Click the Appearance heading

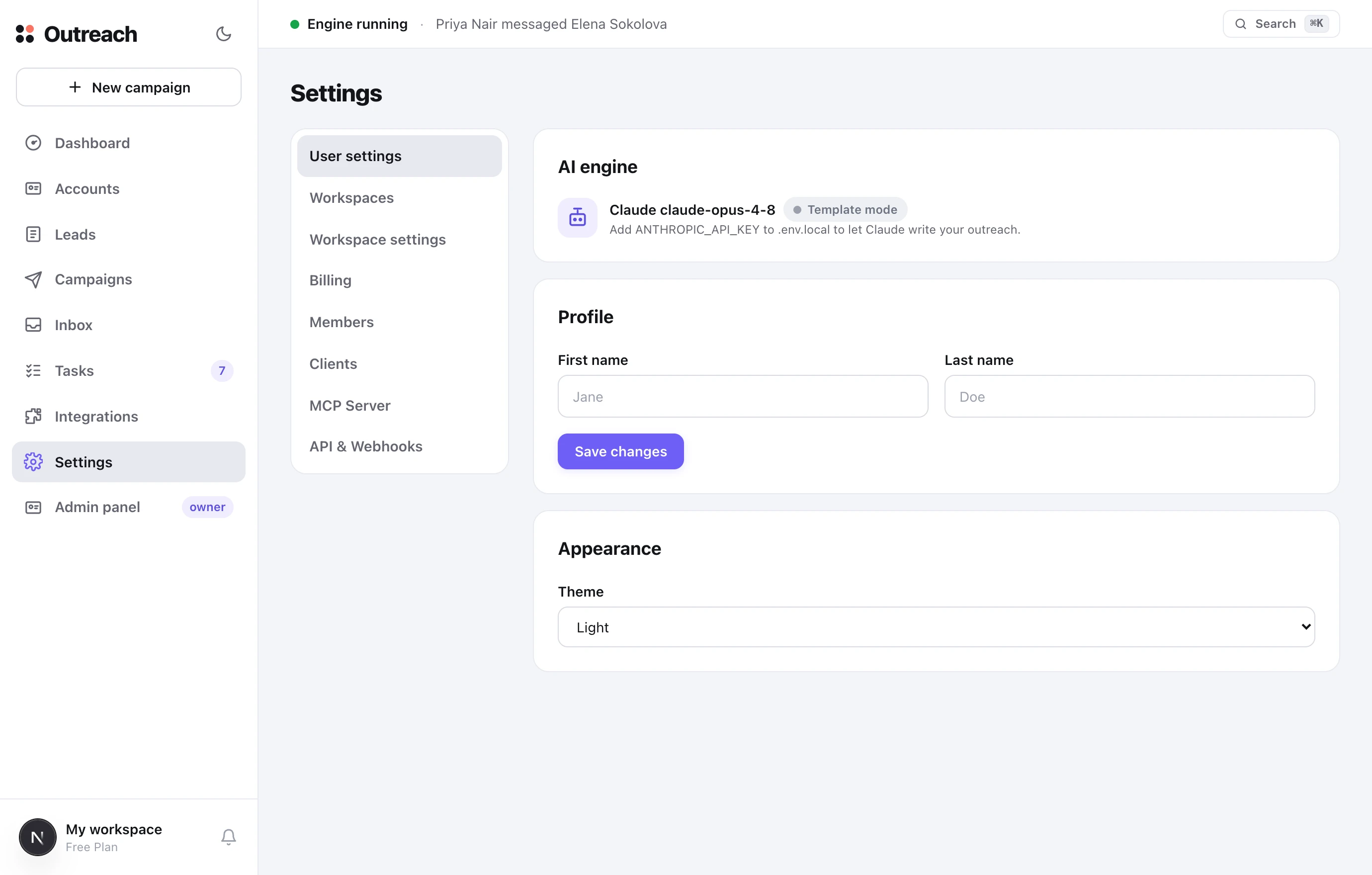tap(609, 548)
